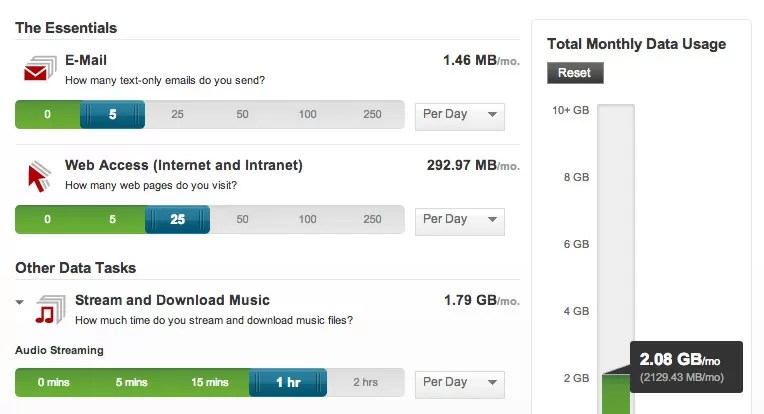Set E-Mail slider to 25 emails
The image size is (764, 414).
(177, 114)
